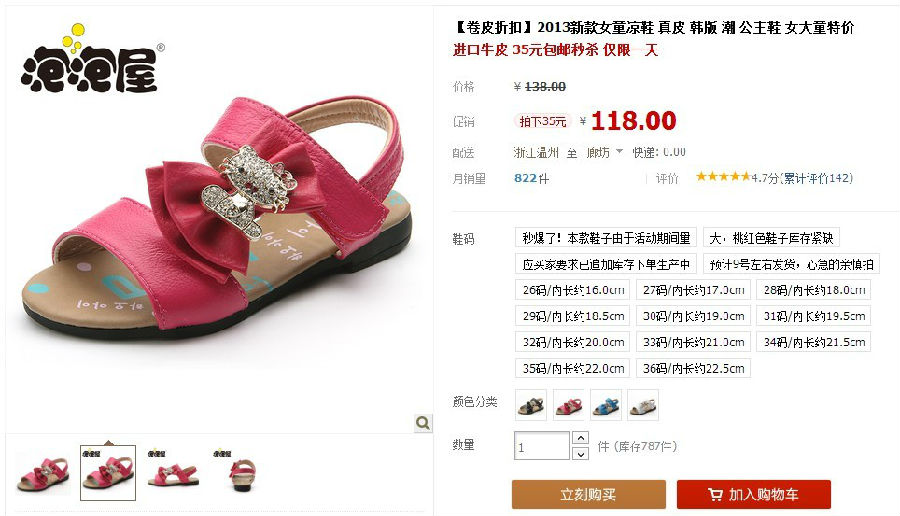Select size 26码 内长约16.0cm
Image resolution: width=900 pixels, height=516 pixels.
(x=572, y=290)
